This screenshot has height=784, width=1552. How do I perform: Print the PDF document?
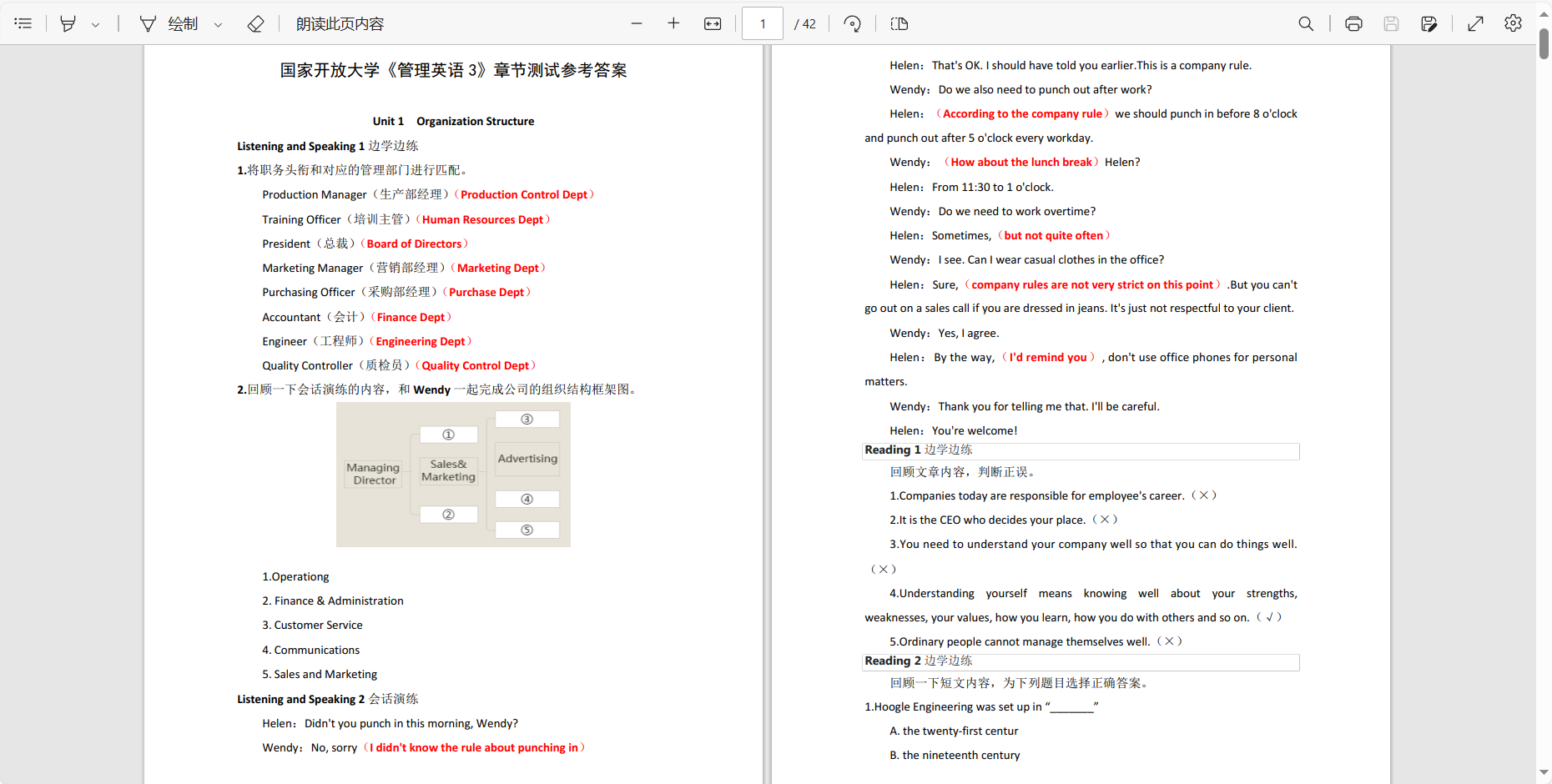[1353, 23]
